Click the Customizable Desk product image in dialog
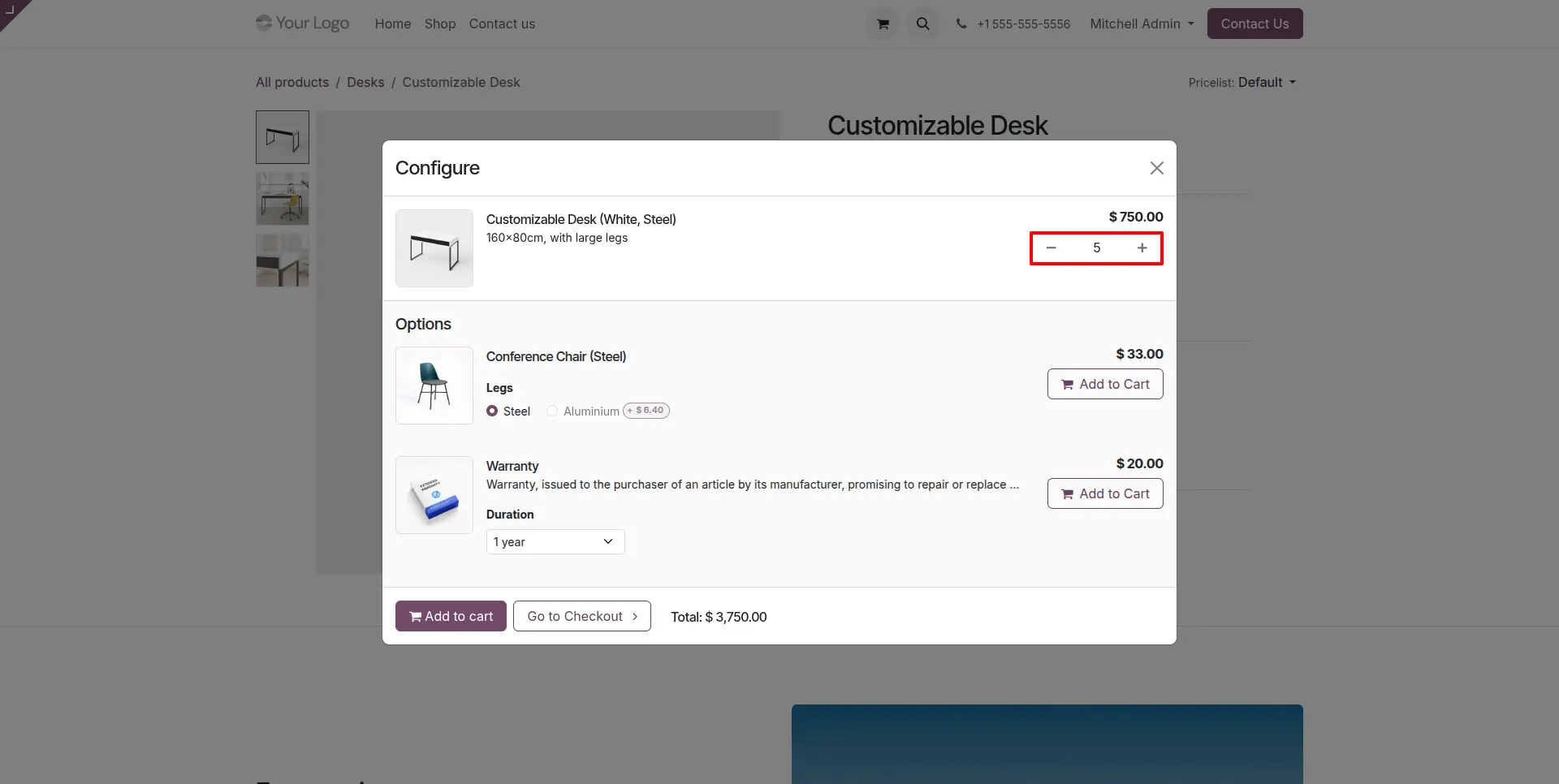 (x=434, y=248)
